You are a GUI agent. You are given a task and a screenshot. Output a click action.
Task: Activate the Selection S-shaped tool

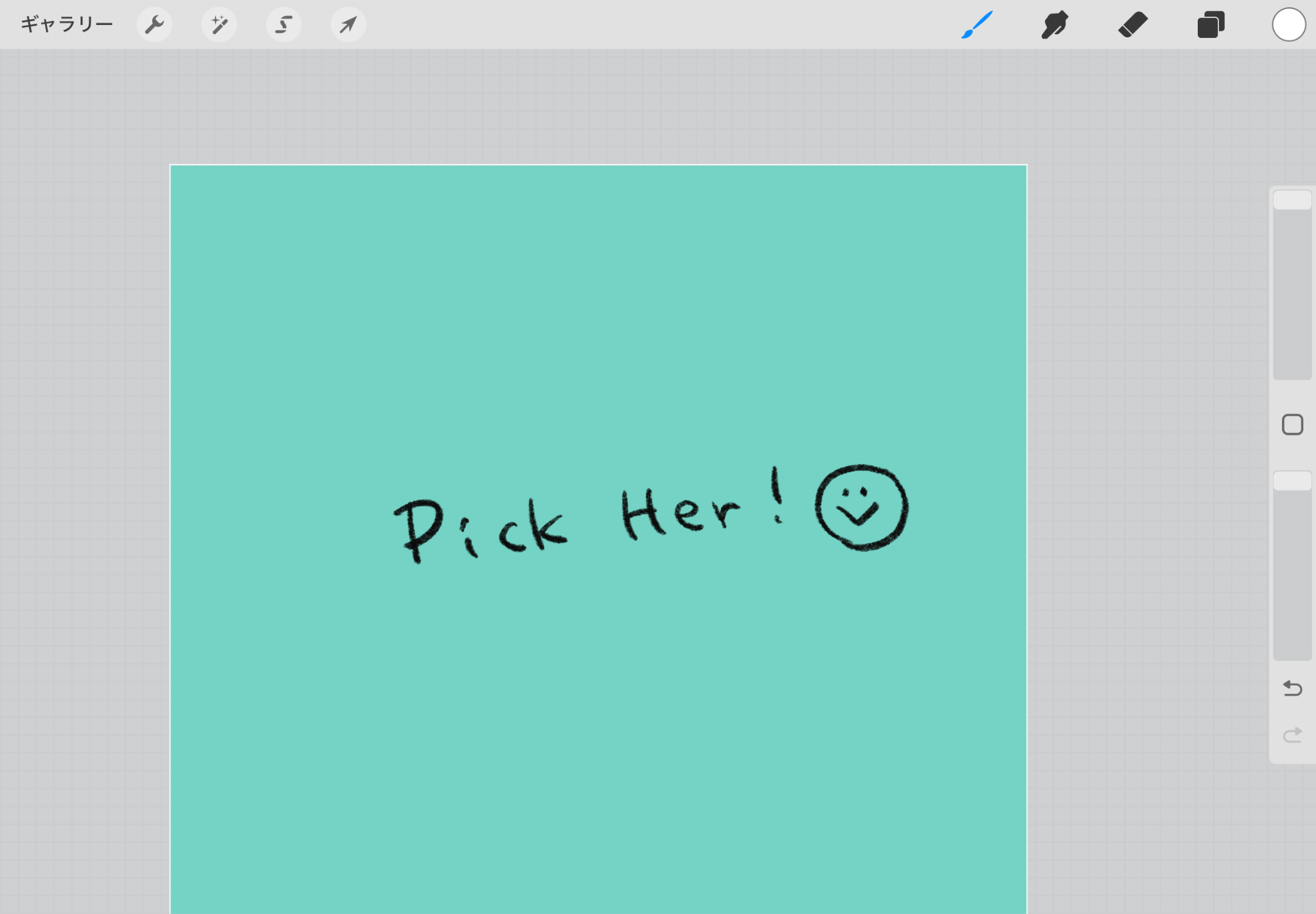(283, 24)
